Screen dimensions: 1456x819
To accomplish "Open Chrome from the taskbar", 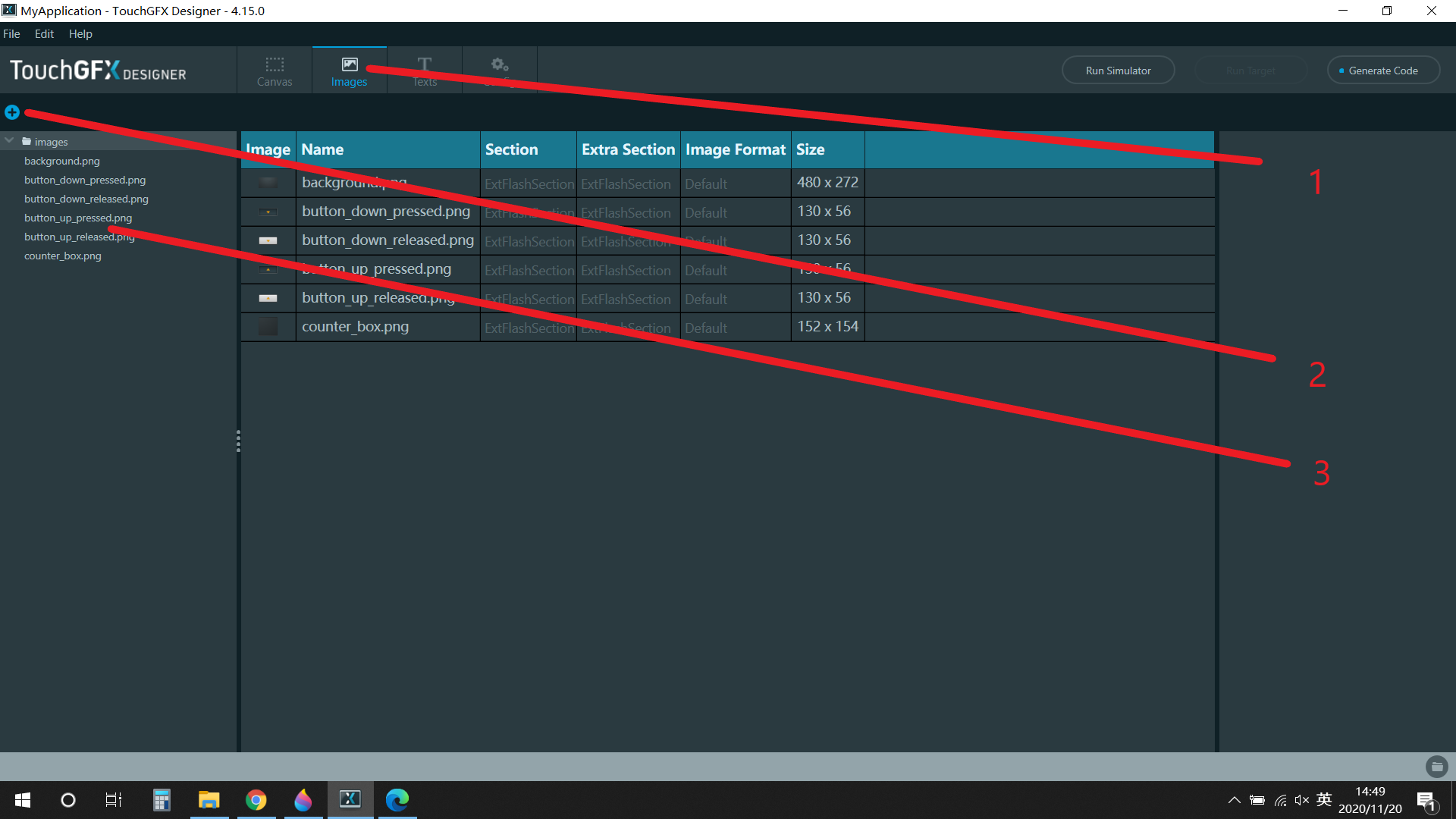I will point(256,800).
